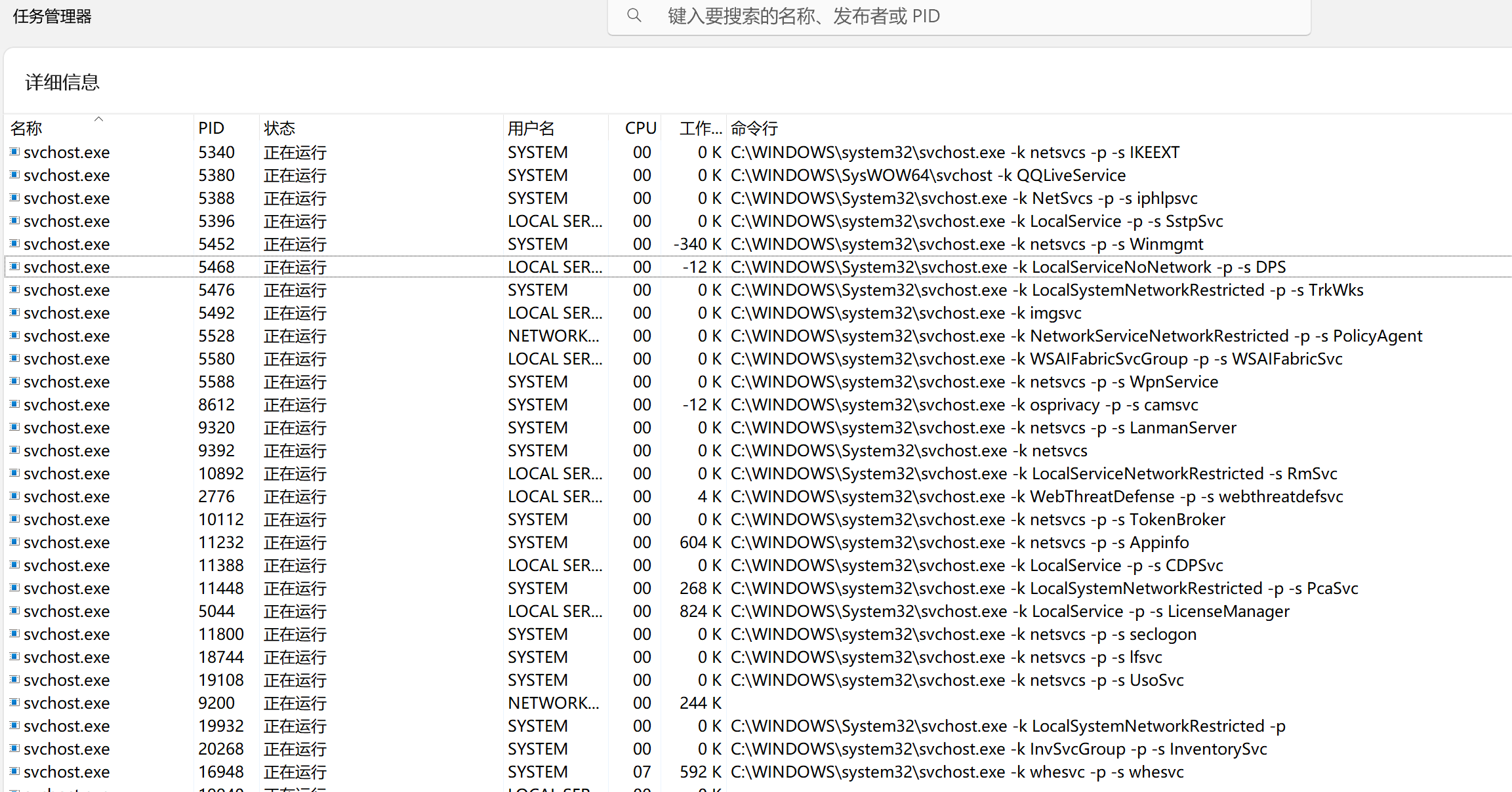Sort by the CPU column header
This screenshot has height=792, width=1512.
640,129
